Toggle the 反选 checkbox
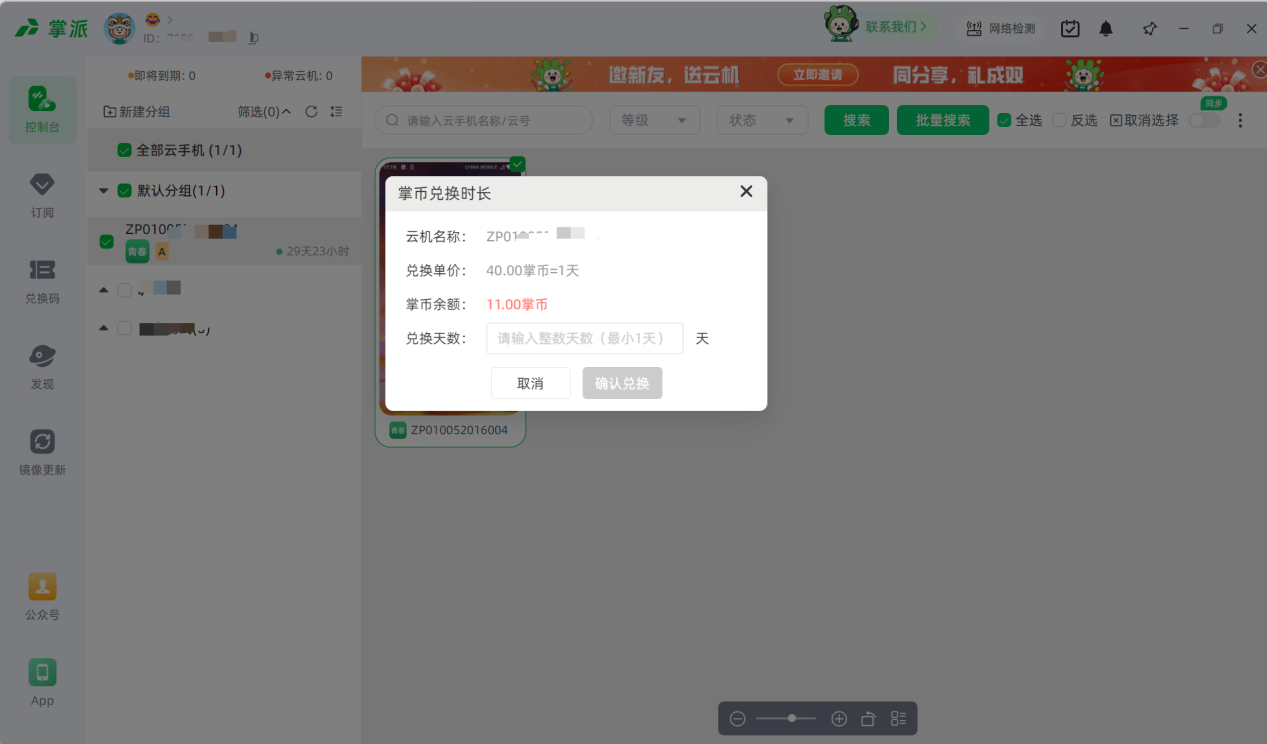The image size is (1267, 744). [x=1059, y=120]
